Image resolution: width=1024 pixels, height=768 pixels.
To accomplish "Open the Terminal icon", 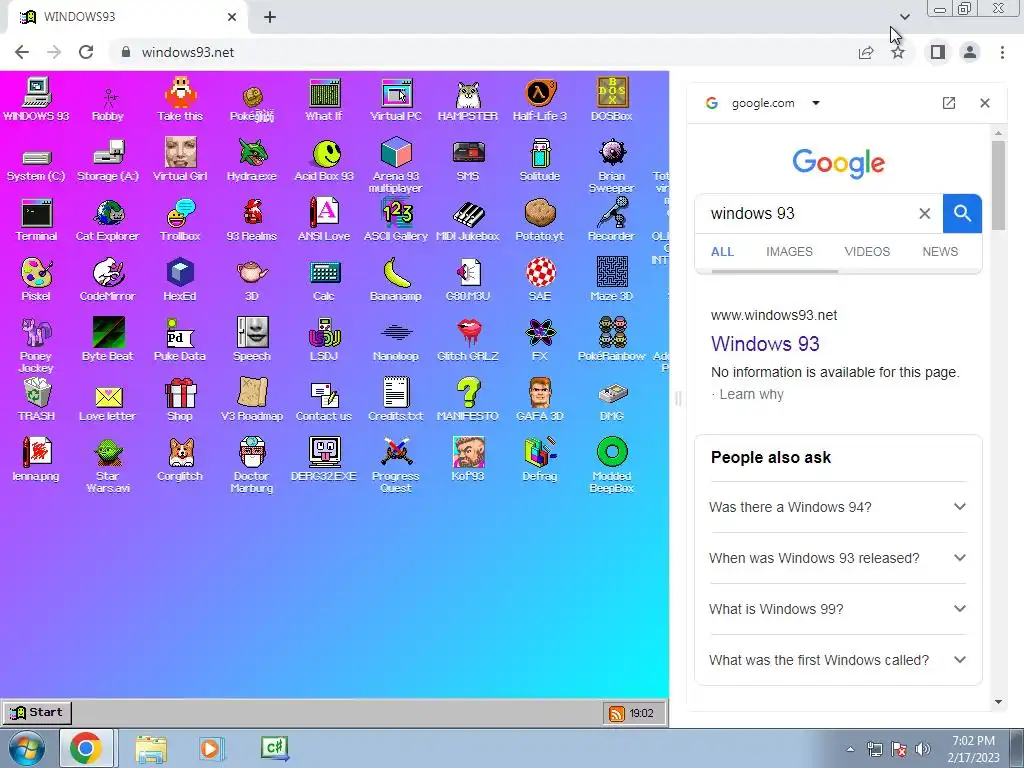I will pos(36,220).
